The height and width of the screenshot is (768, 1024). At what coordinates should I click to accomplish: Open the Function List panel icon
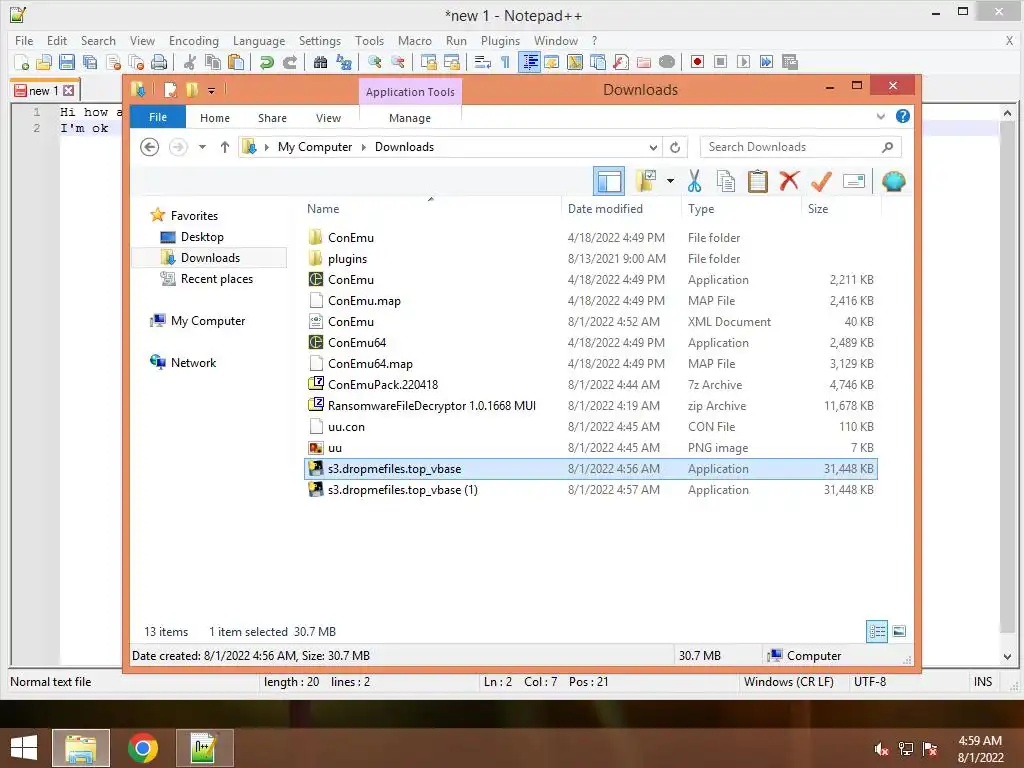(621, 62)
